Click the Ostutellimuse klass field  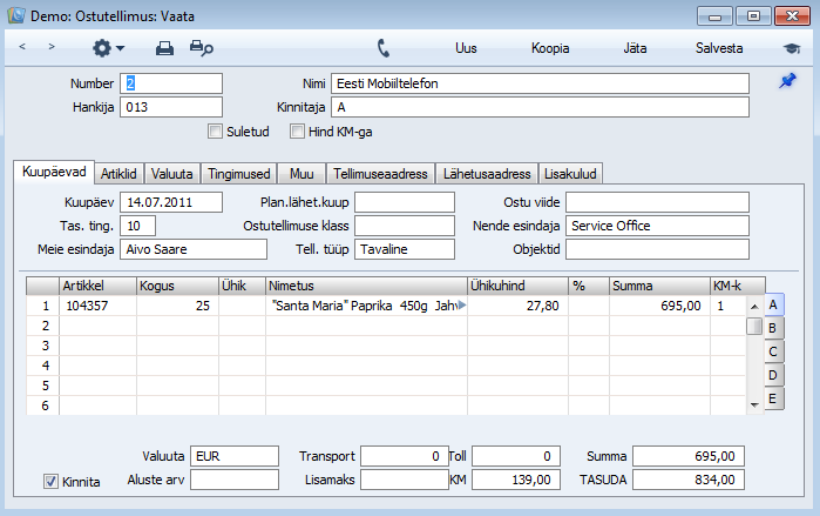pyautogui.click(x=404, y=226)
